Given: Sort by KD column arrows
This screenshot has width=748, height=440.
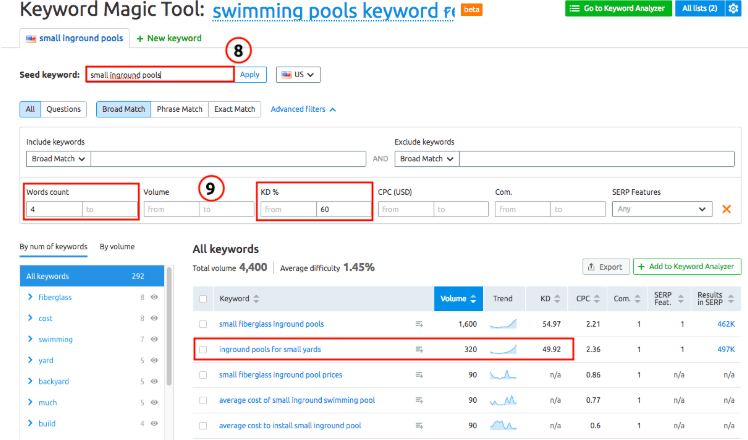Looking at the screenshot, I should [x=557, y=299].
